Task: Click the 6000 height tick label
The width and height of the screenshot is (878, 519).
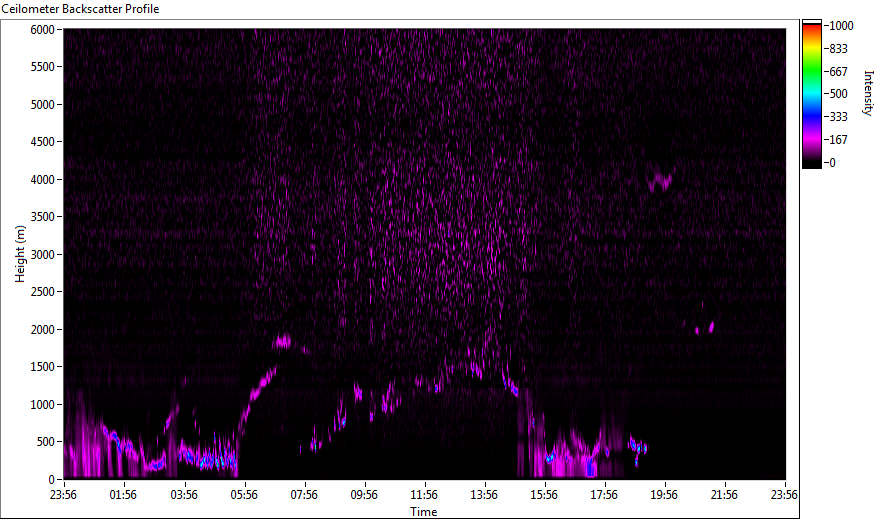Action: pyautogui.click(x=43, y=30)
